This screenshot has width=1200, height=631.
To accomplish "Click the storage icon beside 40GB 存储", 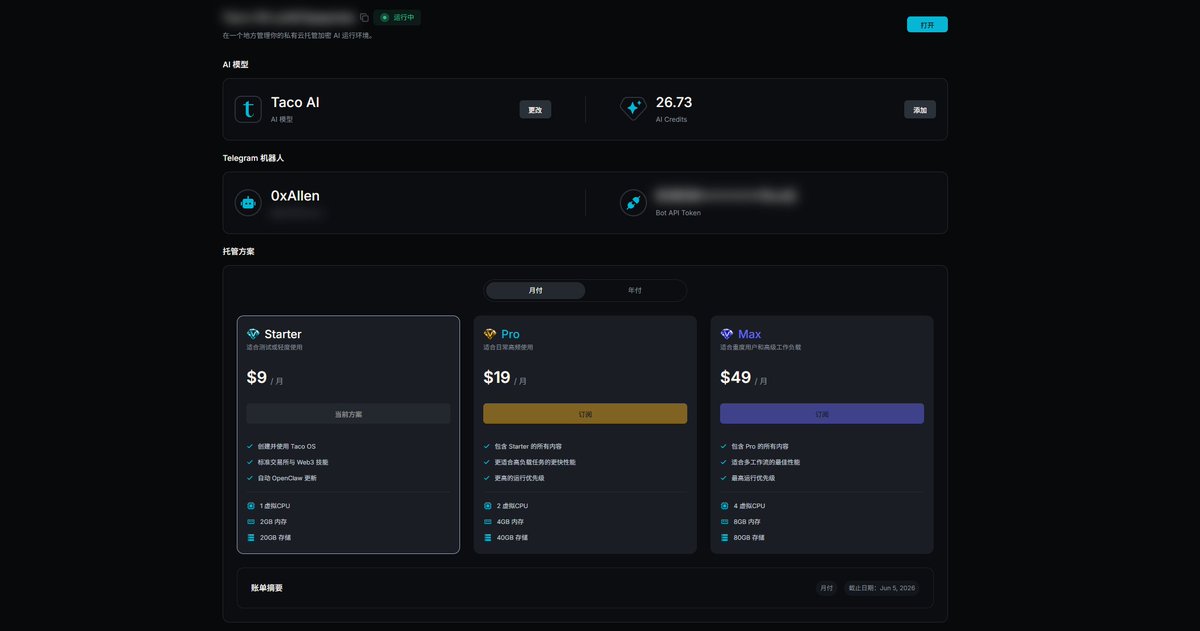I will (x=487, y=538).
